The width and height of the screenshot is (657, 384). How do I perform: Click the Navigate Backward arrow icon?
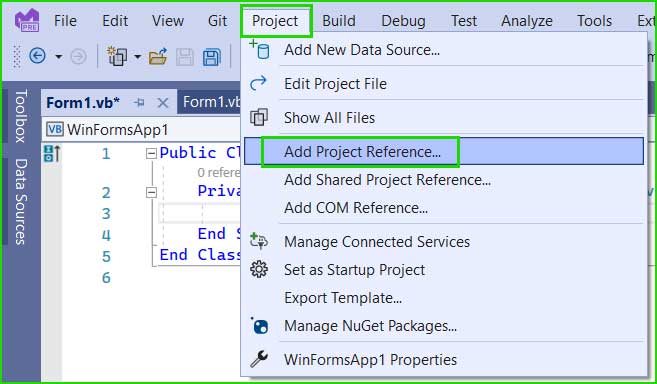(37, 56)
